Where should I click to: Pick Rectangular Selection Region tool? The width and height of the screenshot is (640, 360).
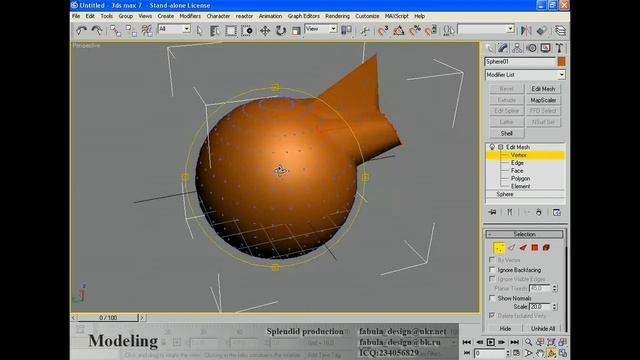pos(231,31)
